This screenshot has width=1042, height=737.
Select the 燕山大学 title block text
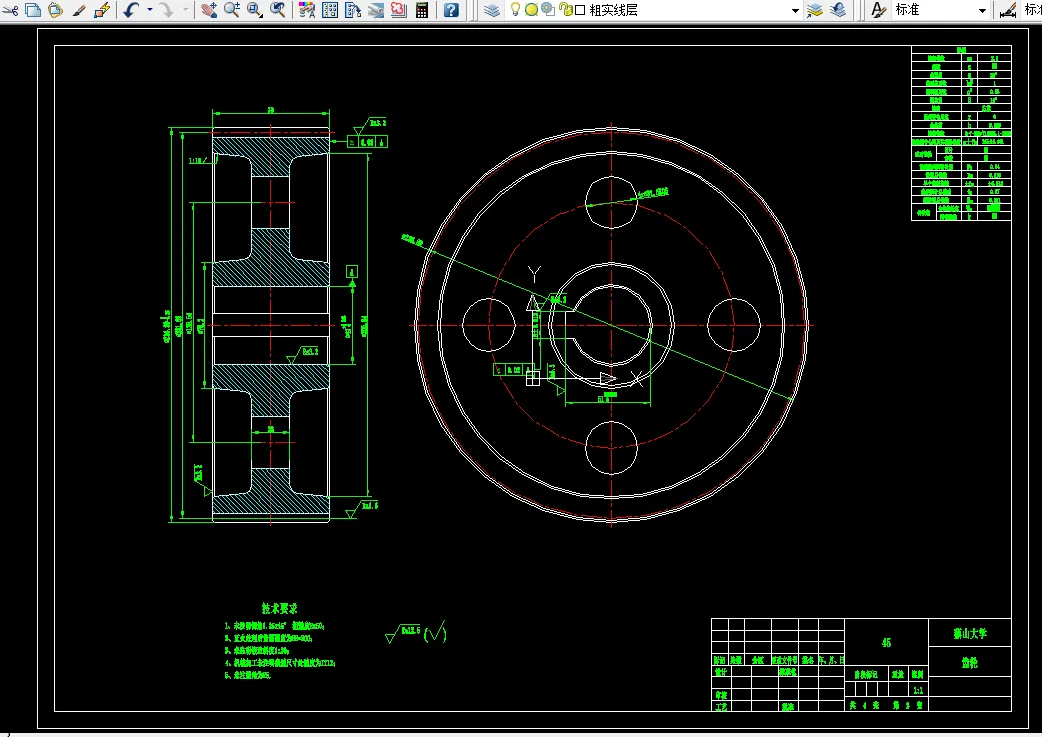click(970, 633)
